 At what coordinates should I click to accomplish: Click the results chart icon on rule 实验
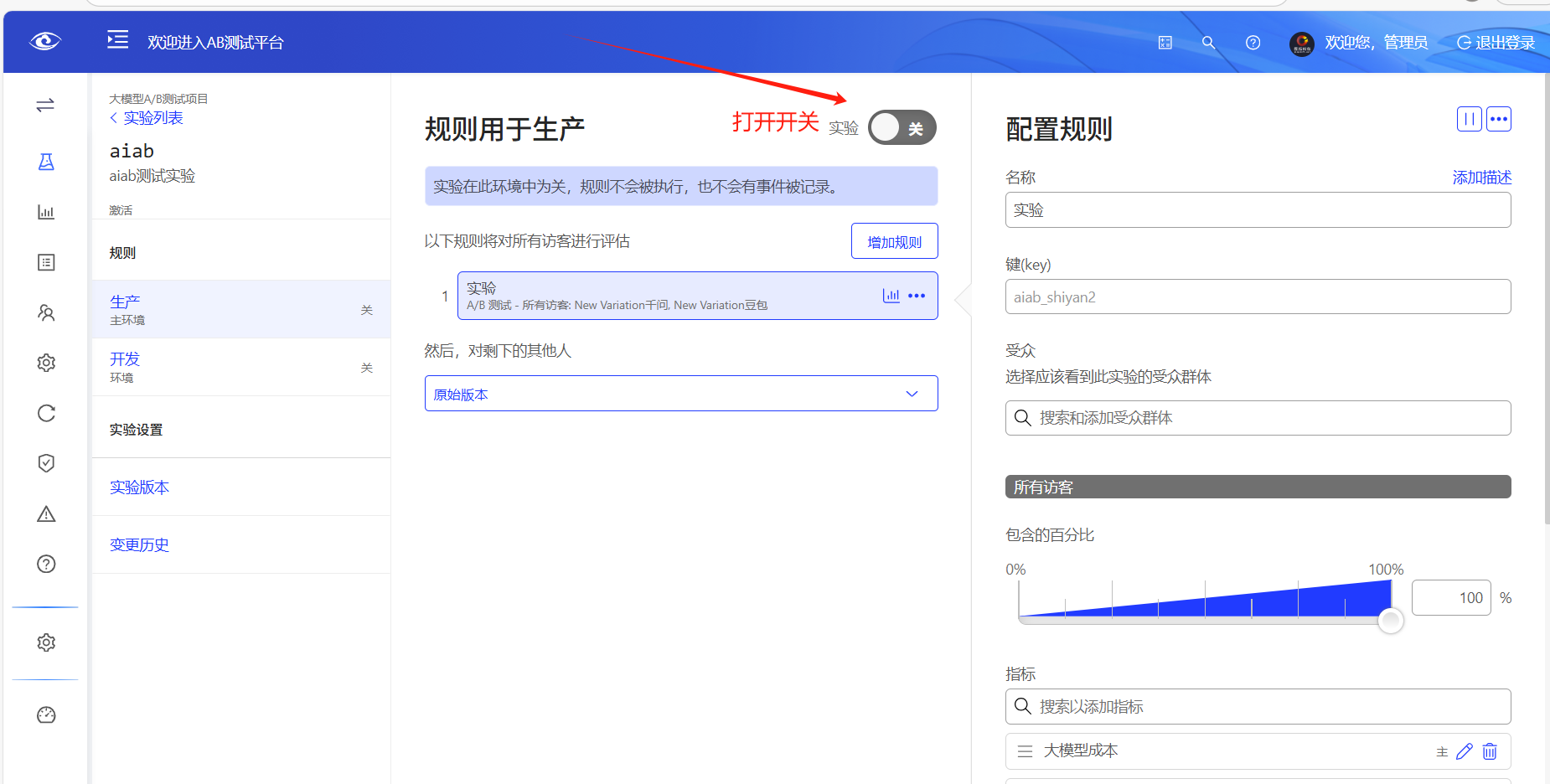[x=890, y=295]
